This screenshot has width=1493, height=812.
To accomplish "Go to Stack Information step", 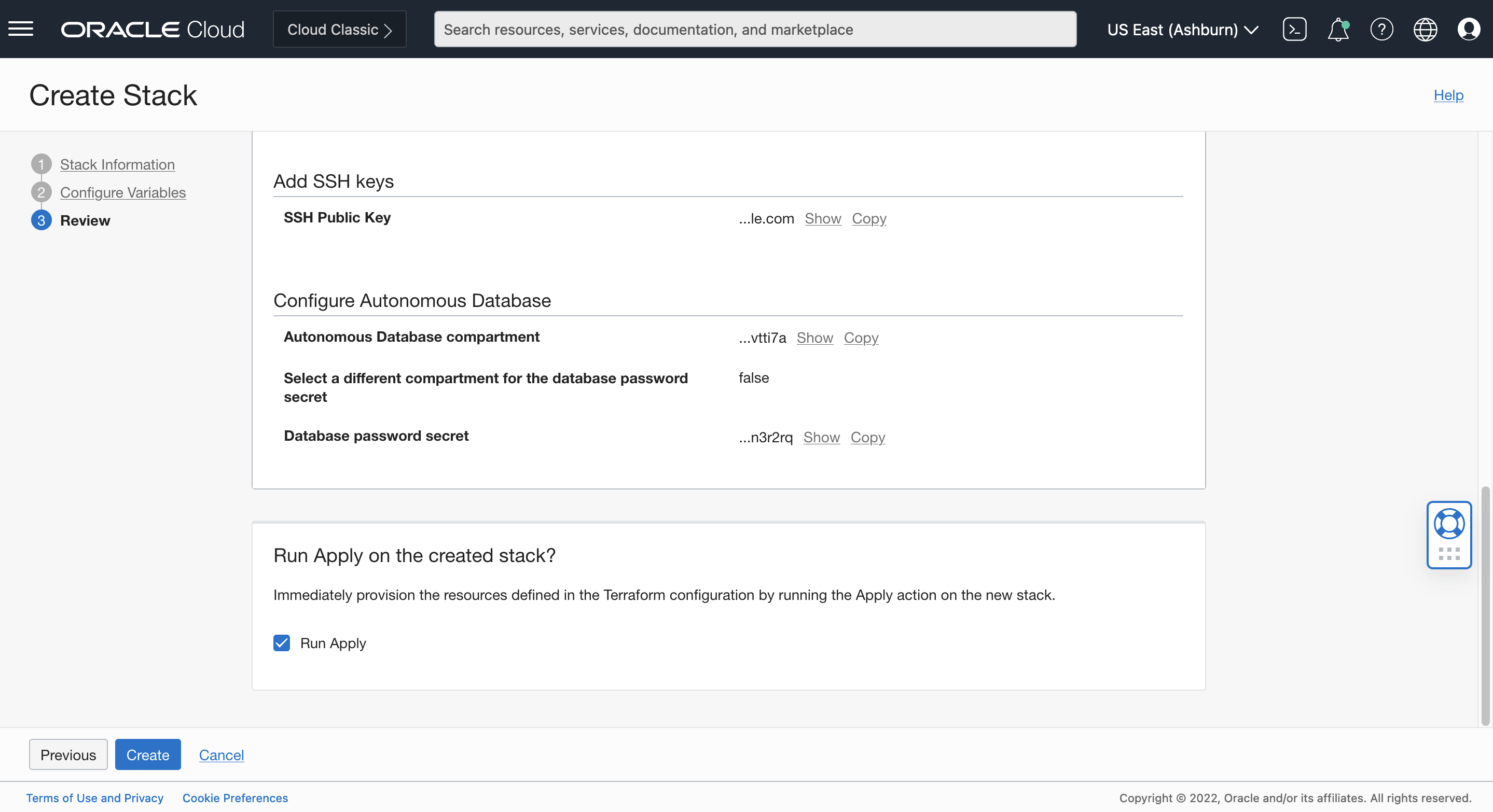I will pos(117,164).
